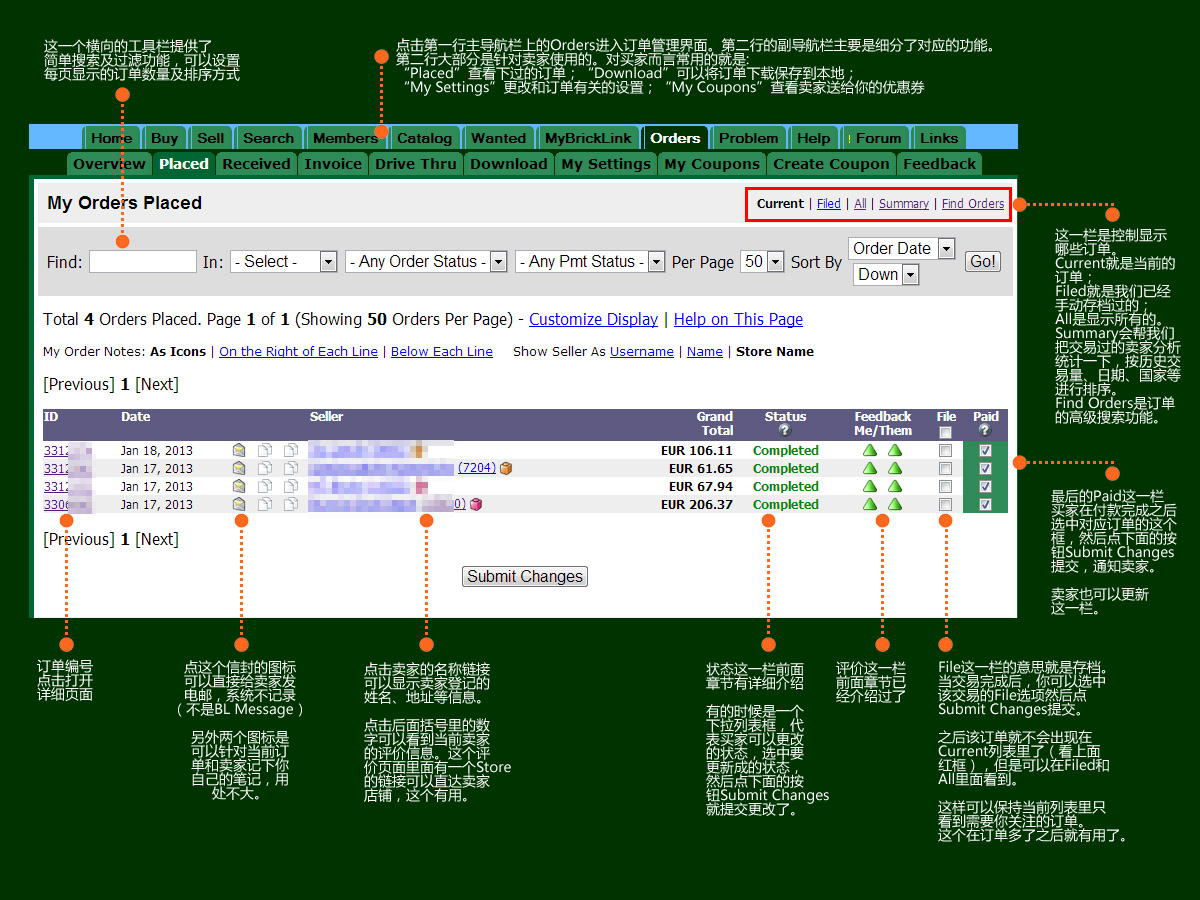Click orange store box icon beside (7204)
The image size is (1200, 900).
pyautogui.click(x=506, y=468)
